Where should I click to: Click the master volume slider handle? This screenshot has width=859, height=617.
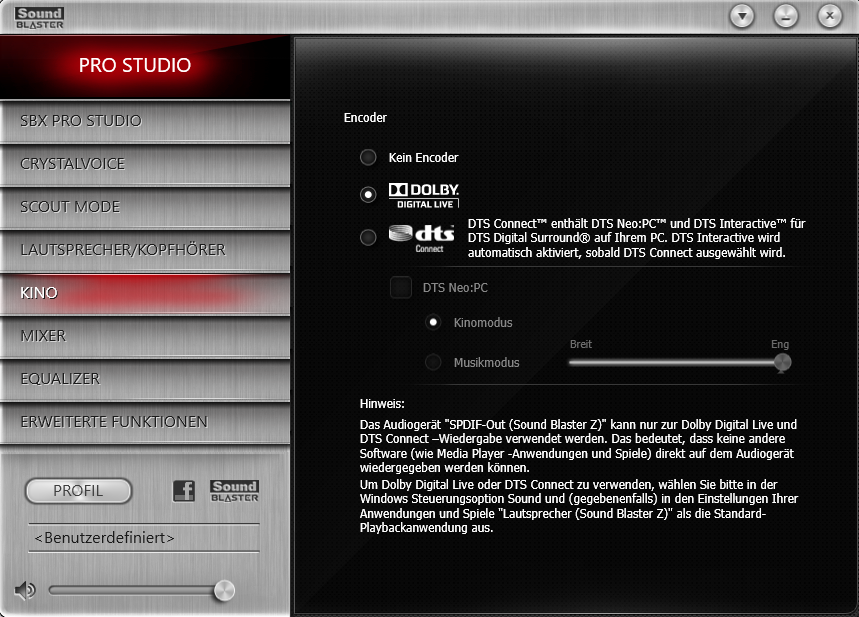coord(225,591)
